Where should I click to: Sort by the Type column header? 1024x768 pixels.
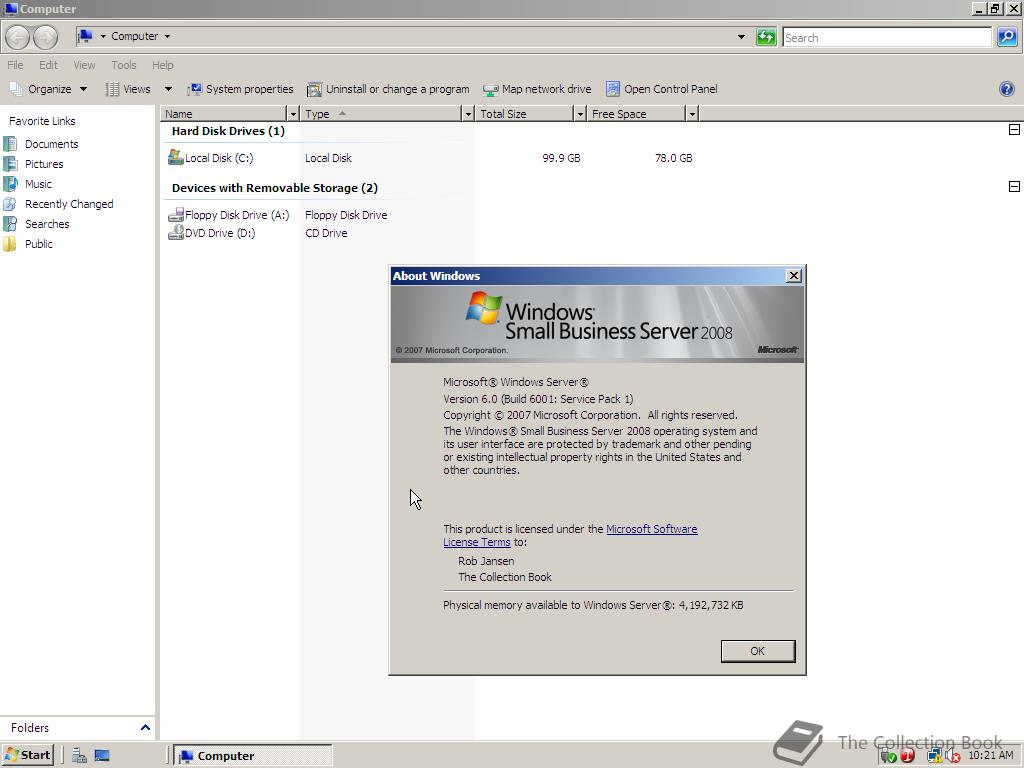(381, 114)
